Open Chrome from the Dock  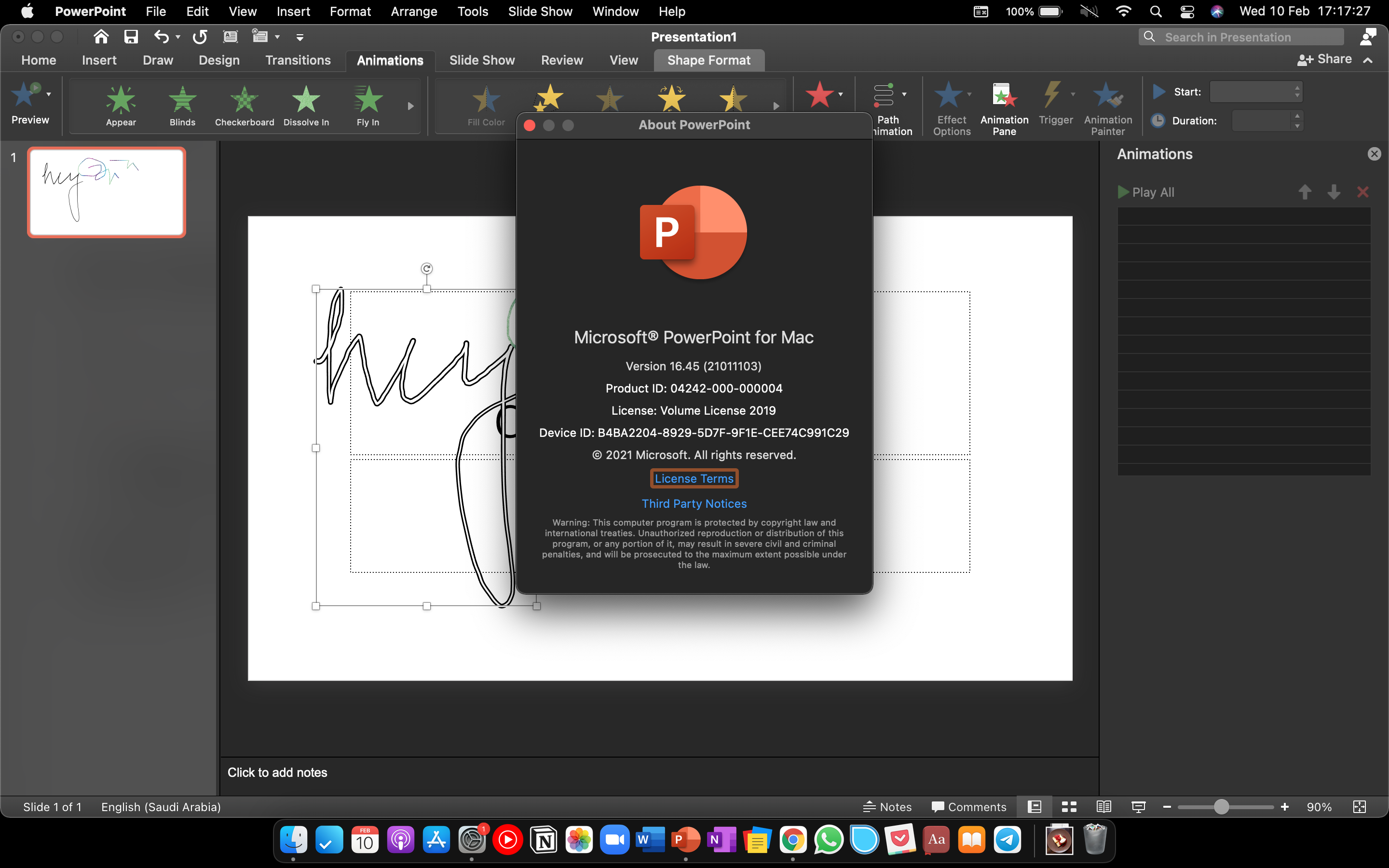point(793,840)
